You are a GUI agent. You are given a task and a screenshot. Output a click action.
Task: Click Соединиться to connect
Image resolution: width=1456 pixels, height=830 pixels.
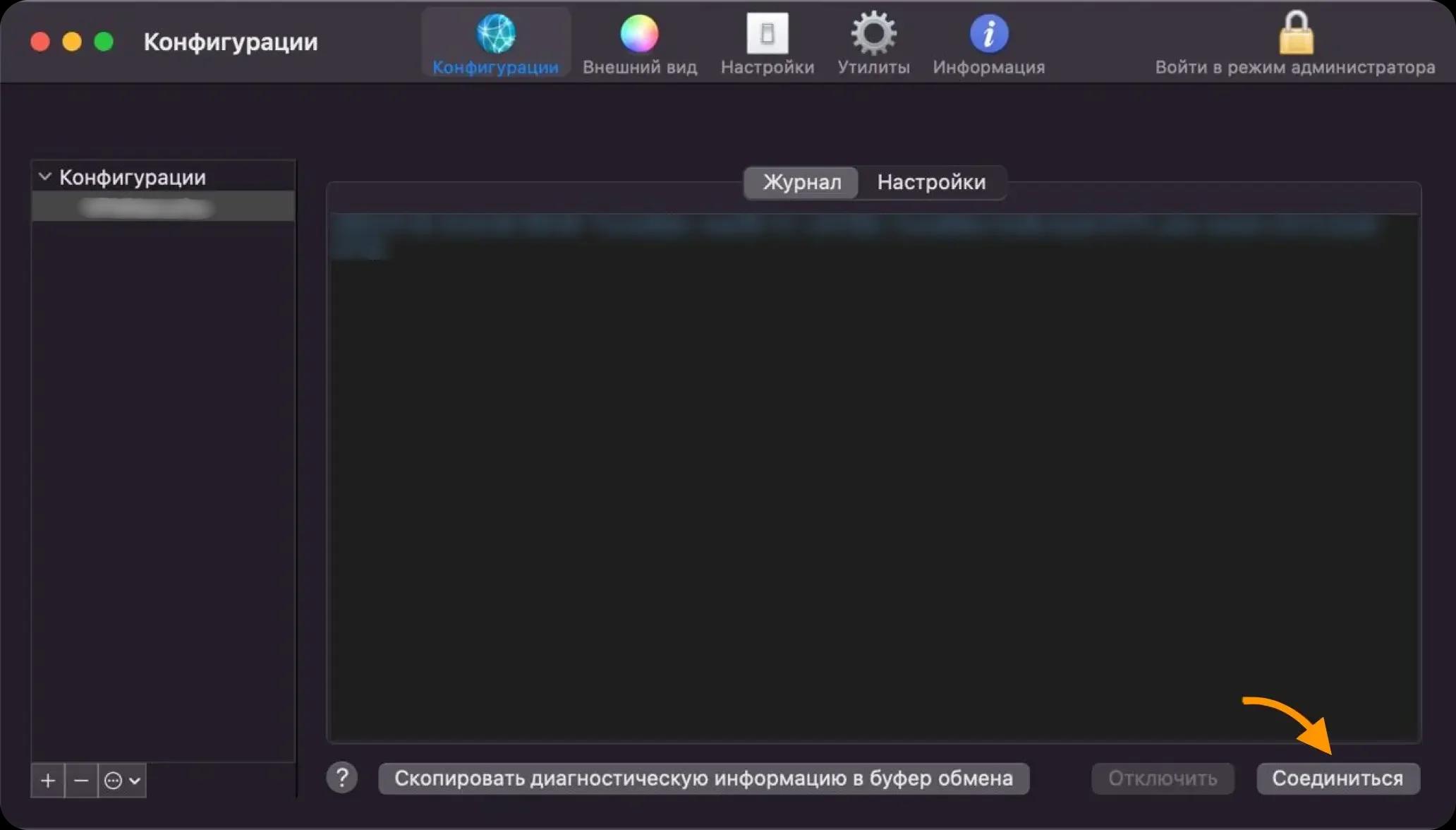(x=1339, y=778)
